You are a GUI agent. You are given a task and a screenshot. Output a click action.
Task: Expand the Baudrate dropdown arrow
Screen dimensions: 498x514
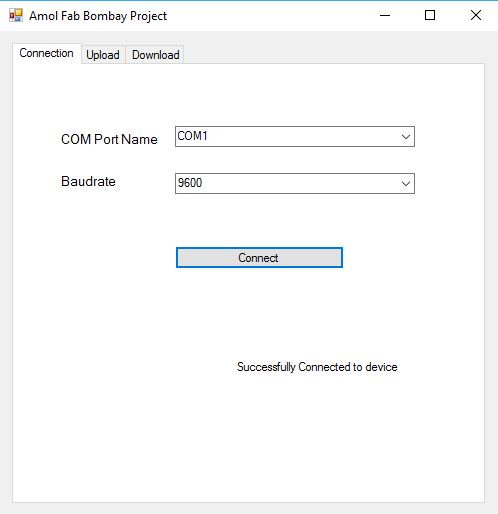click(x=406, y=184)
